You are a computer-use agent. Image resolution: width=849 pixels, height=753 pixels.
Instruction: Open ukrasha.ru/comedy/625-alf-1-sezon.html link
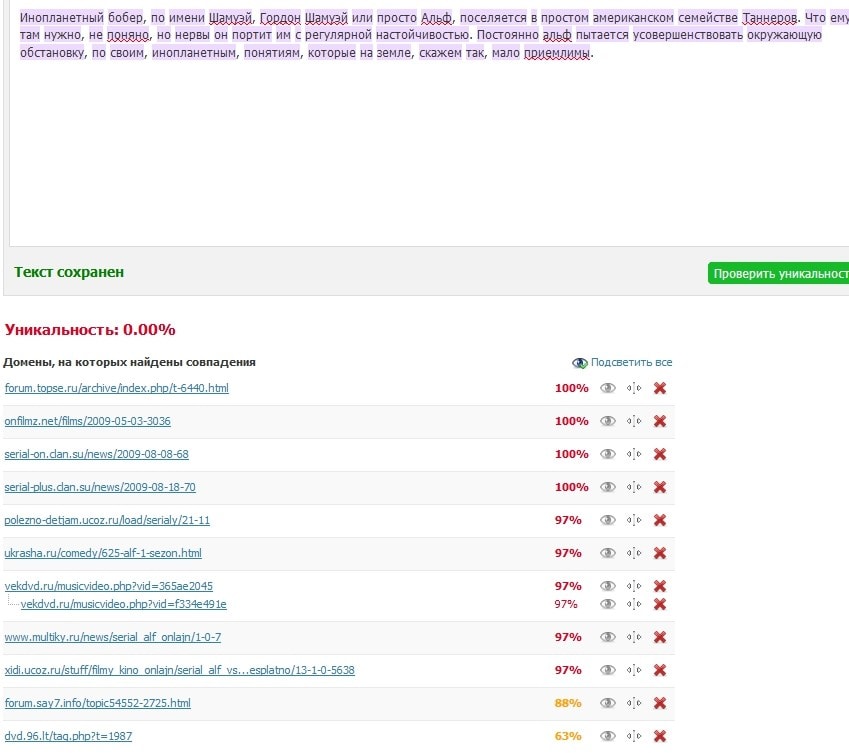103,553
